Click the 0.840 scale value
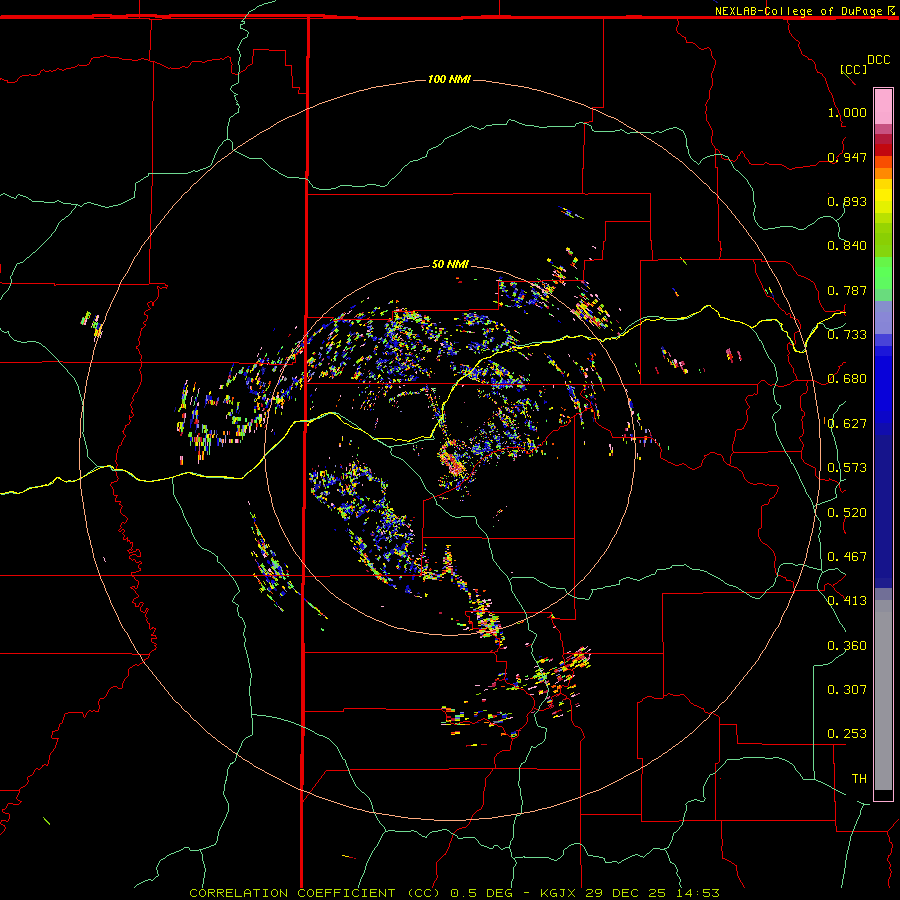Viewport: 900px width, 900px height. point(847,246)
